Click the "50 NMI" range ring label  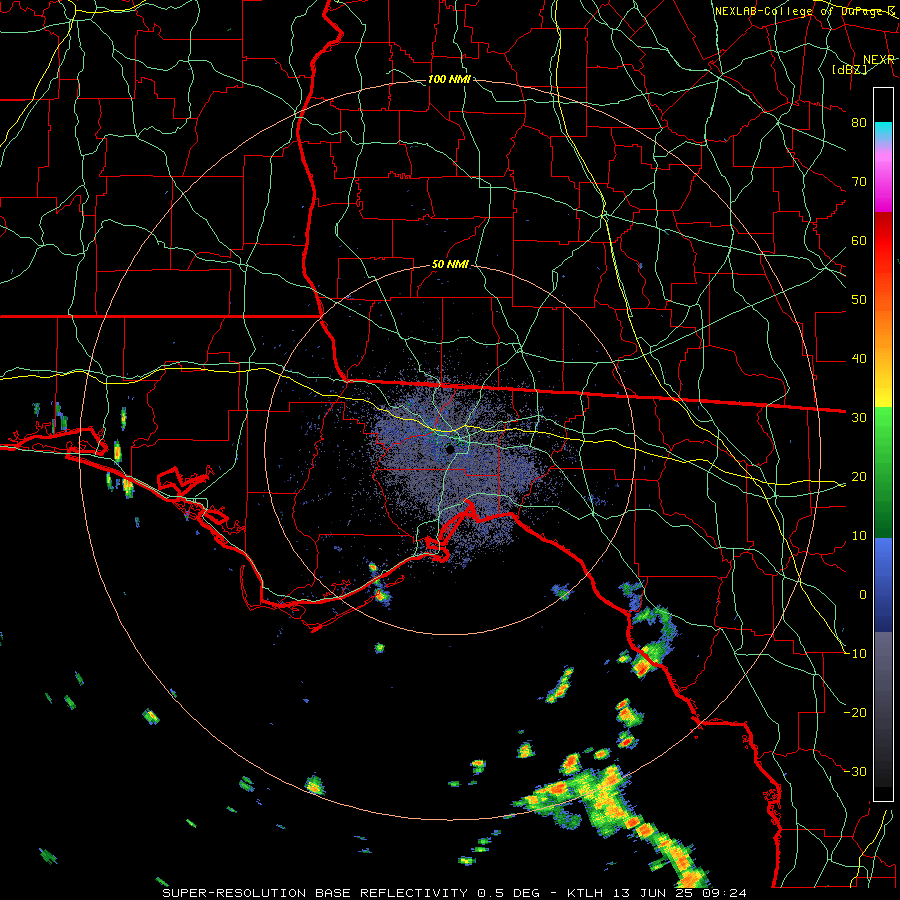[450, 264]
